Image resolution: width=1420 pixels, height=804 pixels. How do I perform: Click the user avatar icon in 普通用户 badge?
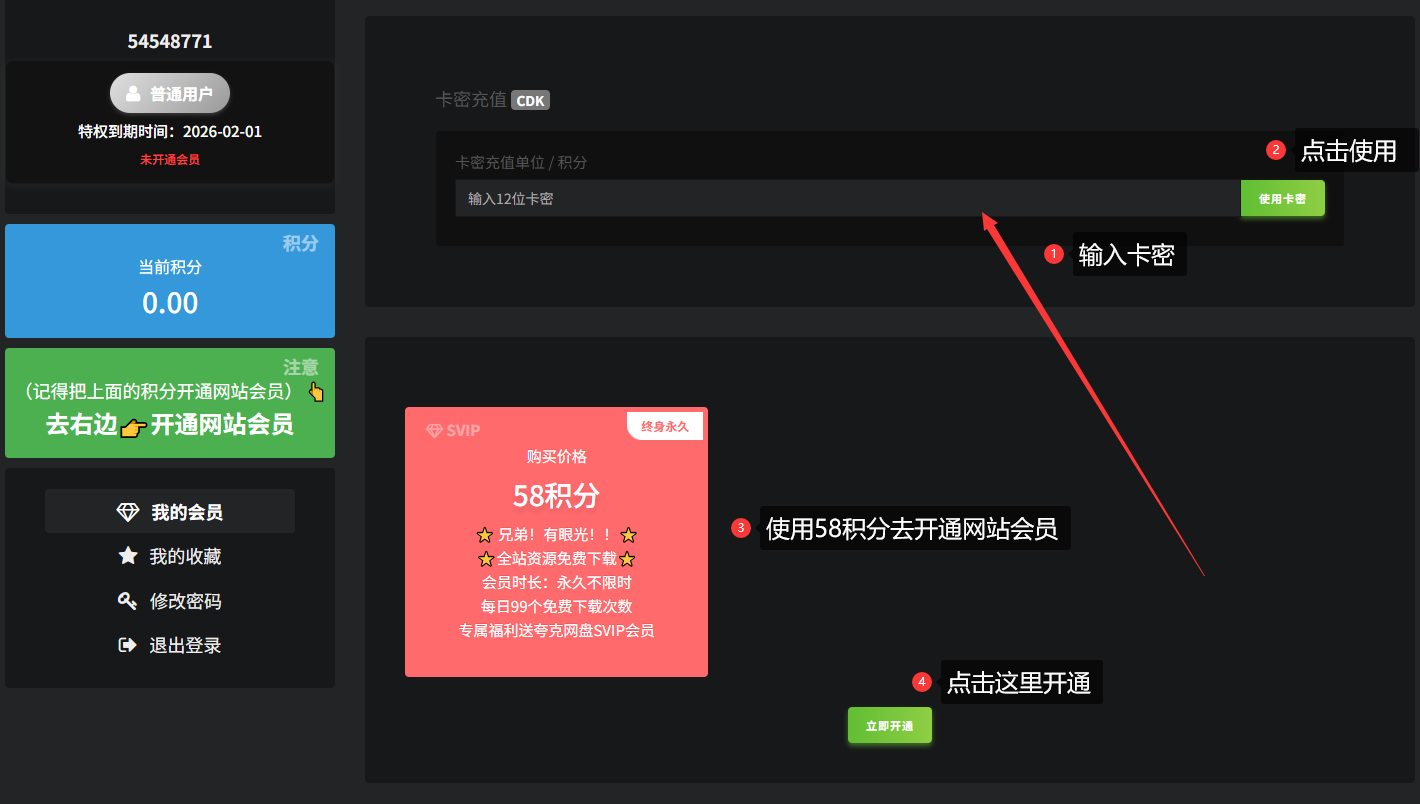[133, 94]
